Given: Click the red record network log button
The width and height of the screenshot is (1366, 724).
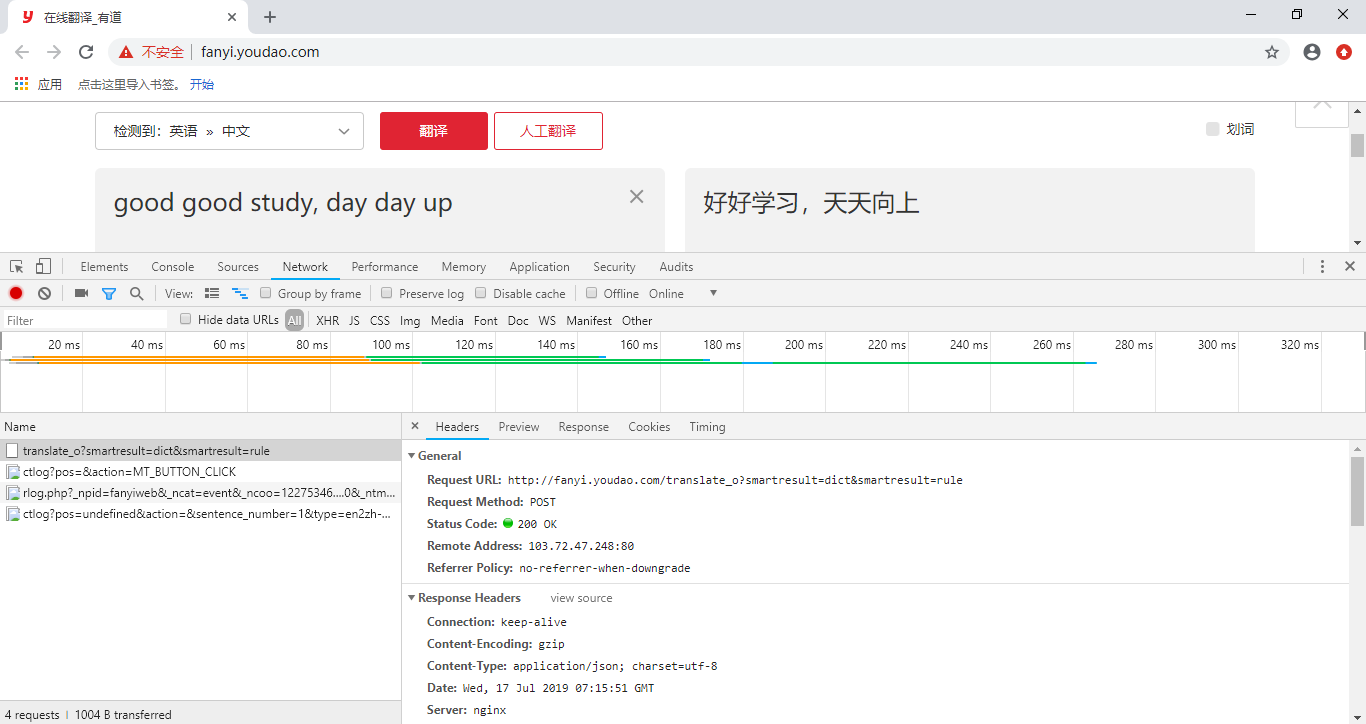Looking at the screenshot, I should (x=16, y=293).
